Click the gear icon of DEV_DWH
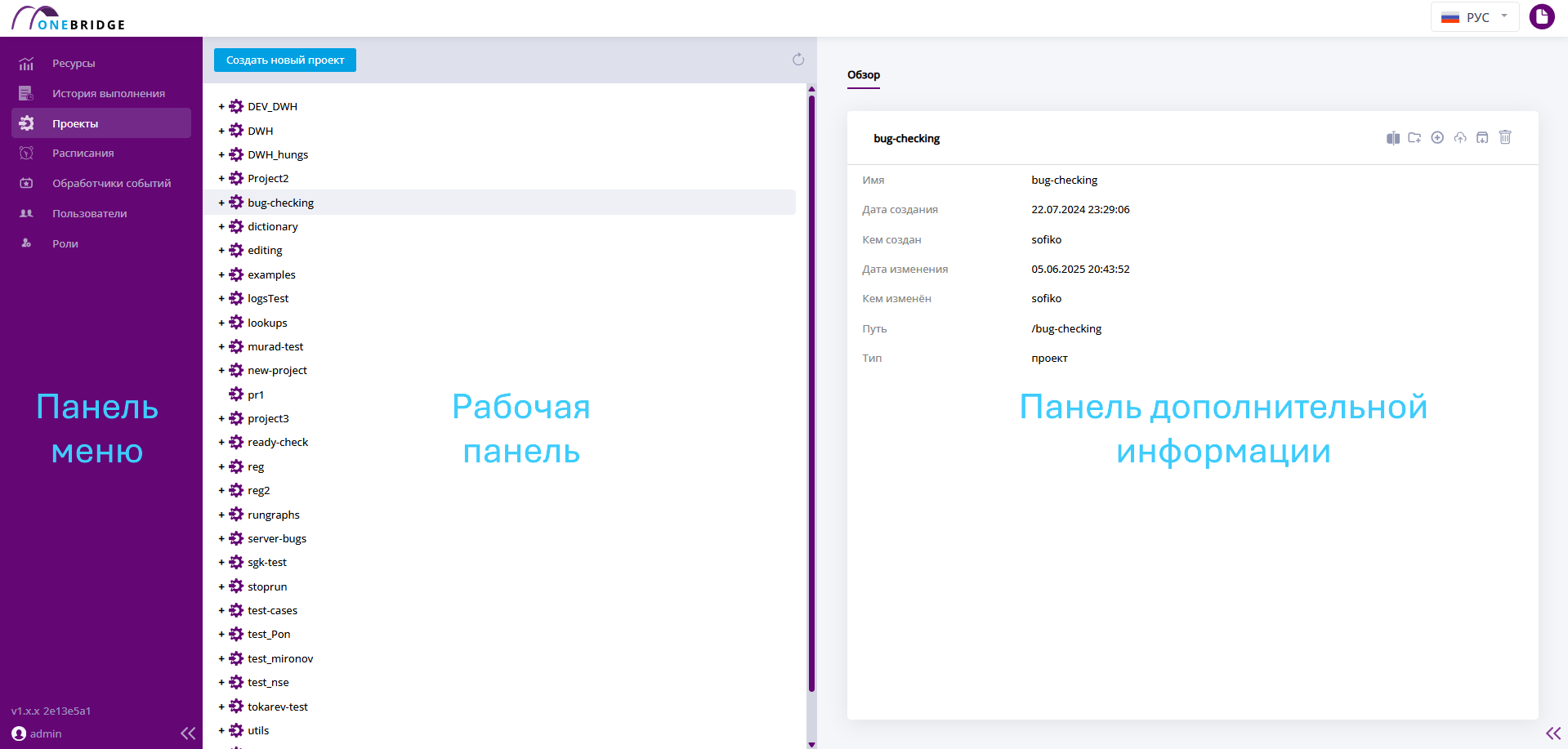1568x749 pixels. (236, 106)
